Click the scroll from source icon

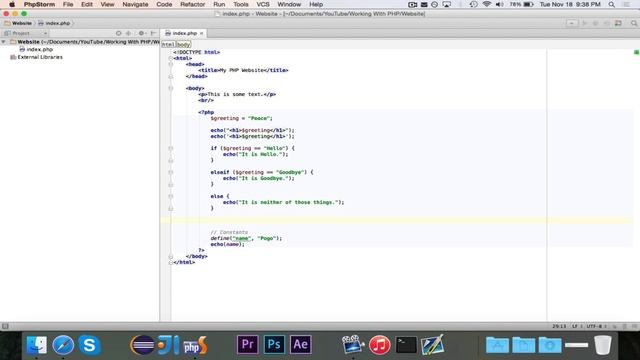pos(118,33)
